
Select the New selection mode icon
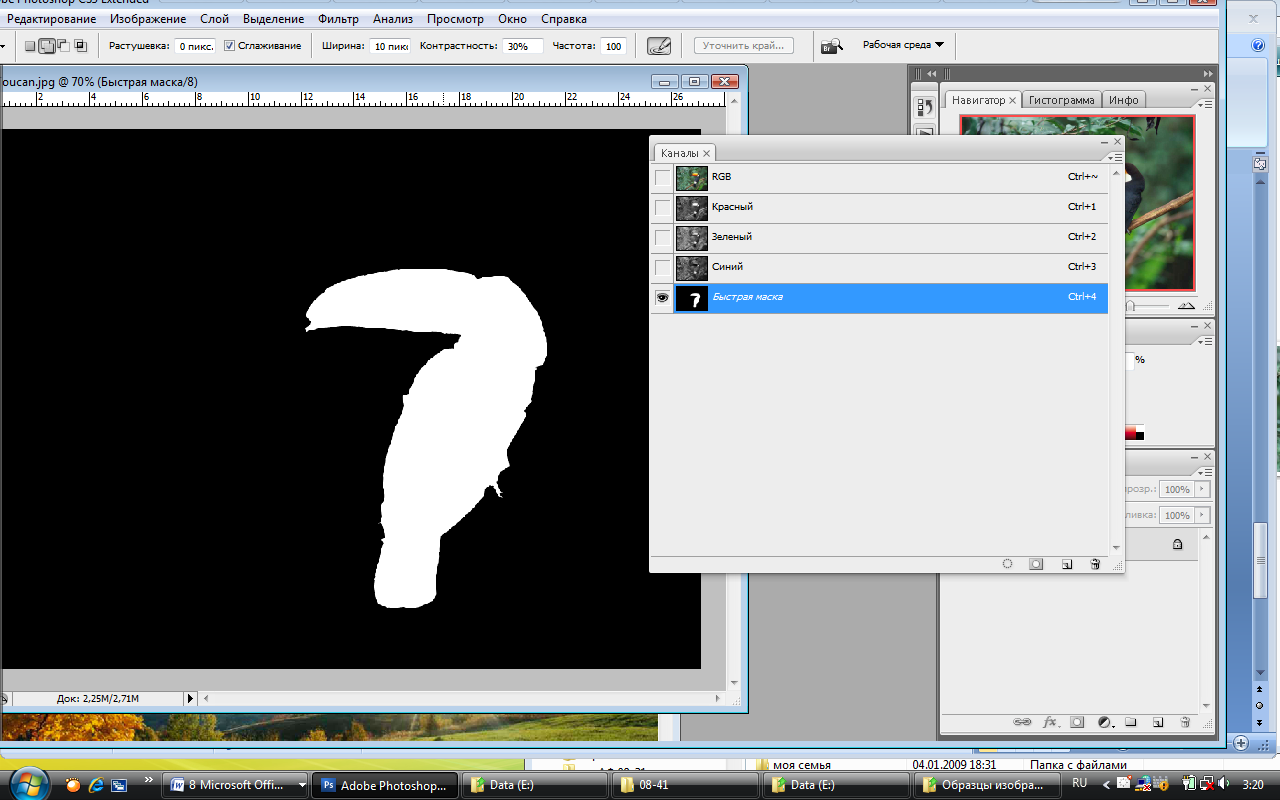pyautogui.click(x=30, y=46)
